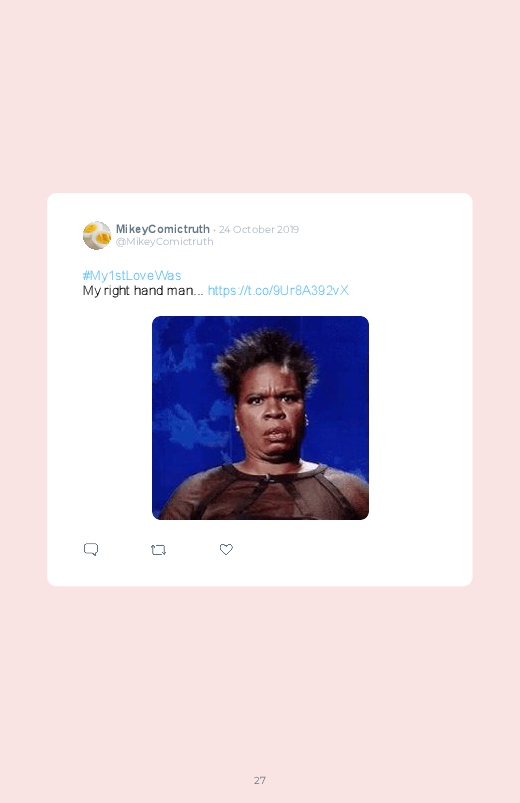Image resolution: width=520 pixels, height=803 pixels.
Task: Click page number 27 in the footer
Action: 260,780
